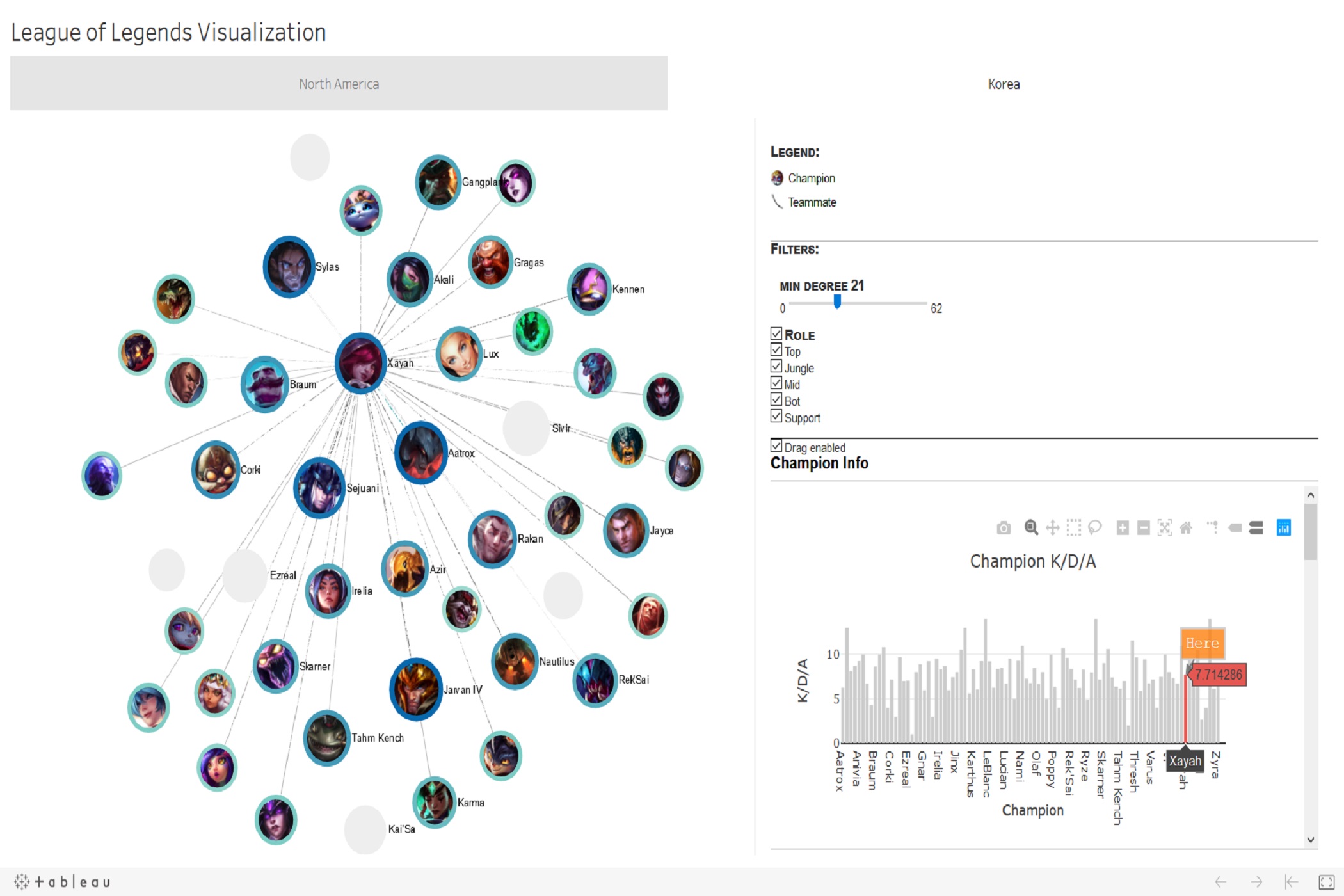
Task: Choose the Box Select tool
Action: coord(1073,528)
